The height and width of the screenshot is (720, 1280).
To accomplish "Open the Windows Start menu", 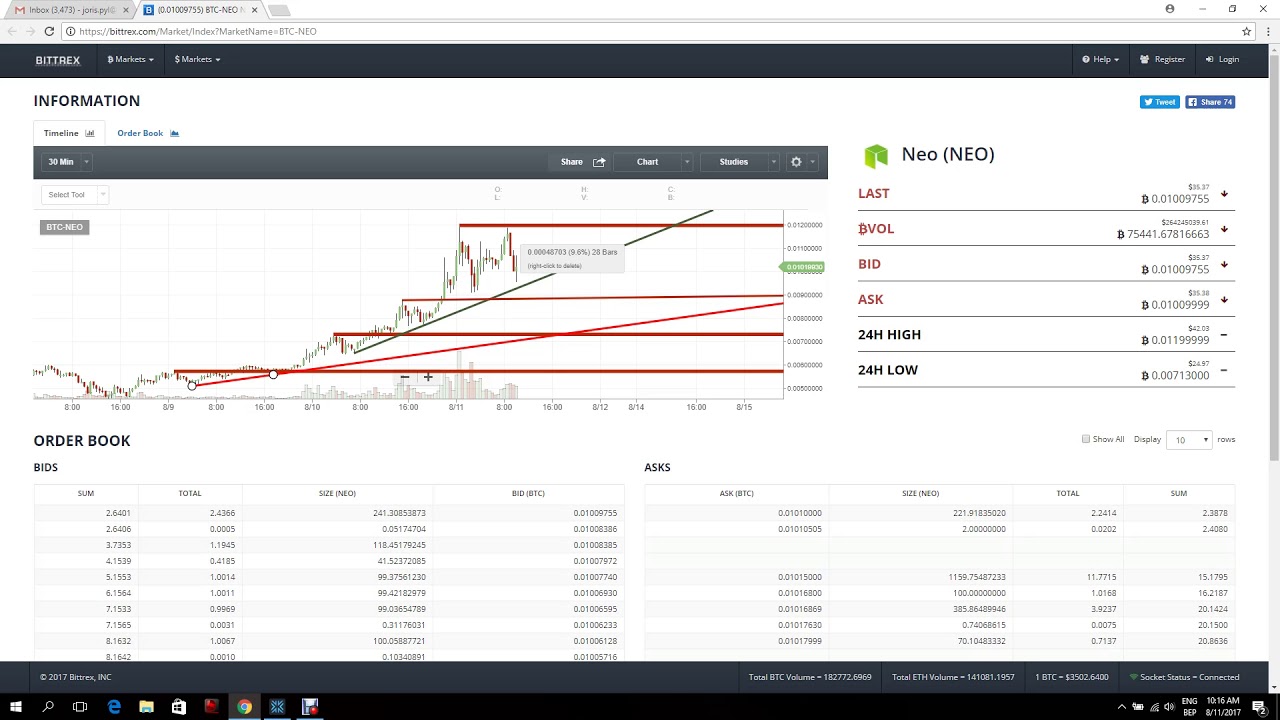I will [15, 707].
